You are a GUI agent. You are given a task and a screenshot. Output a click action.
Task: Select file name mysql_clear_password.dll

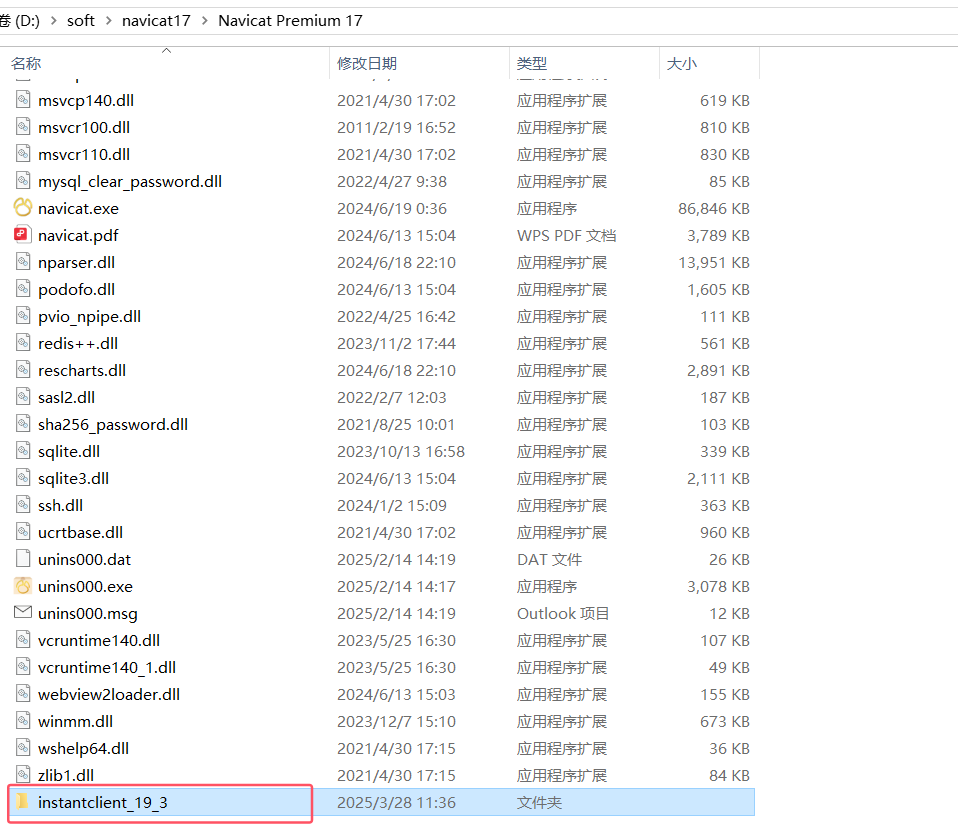pyautogui.click(x=130, y=181)
